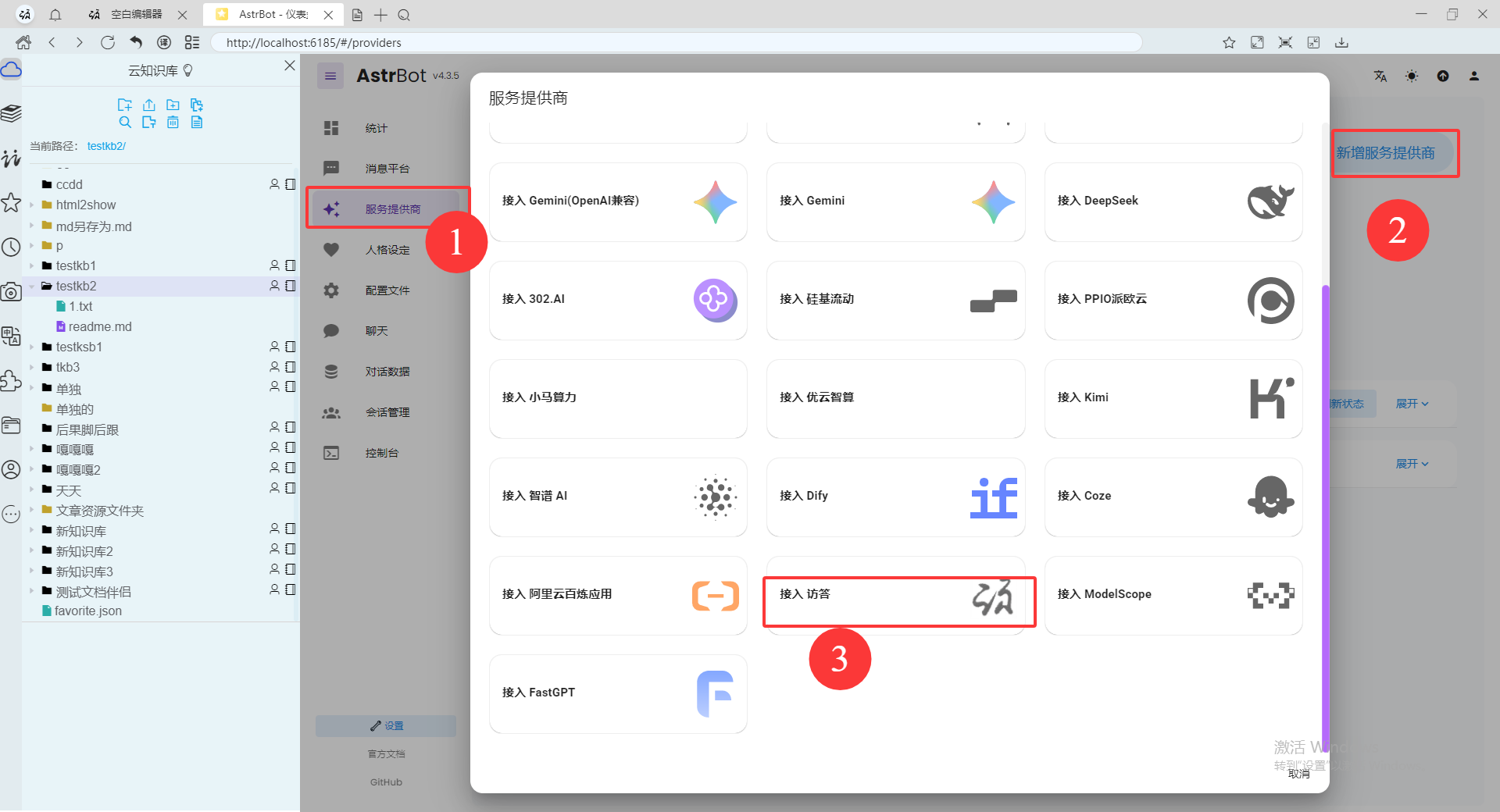
Task: Click the upload icon in the knowledge base toolbar
Action: [149, 105]
